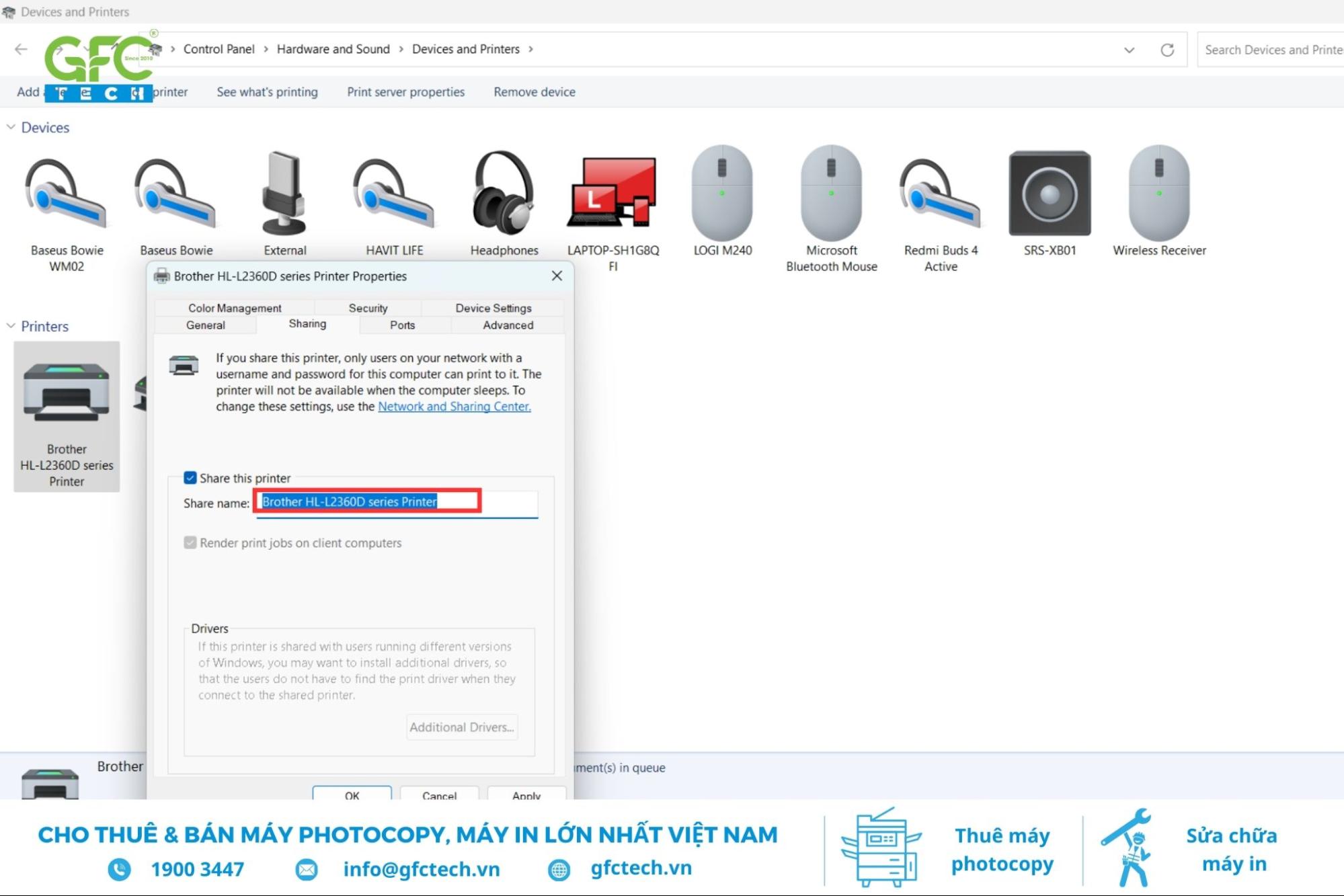Click Print server properties
This screenshot has height=896, width=1344.
click(x=405, y=92)
